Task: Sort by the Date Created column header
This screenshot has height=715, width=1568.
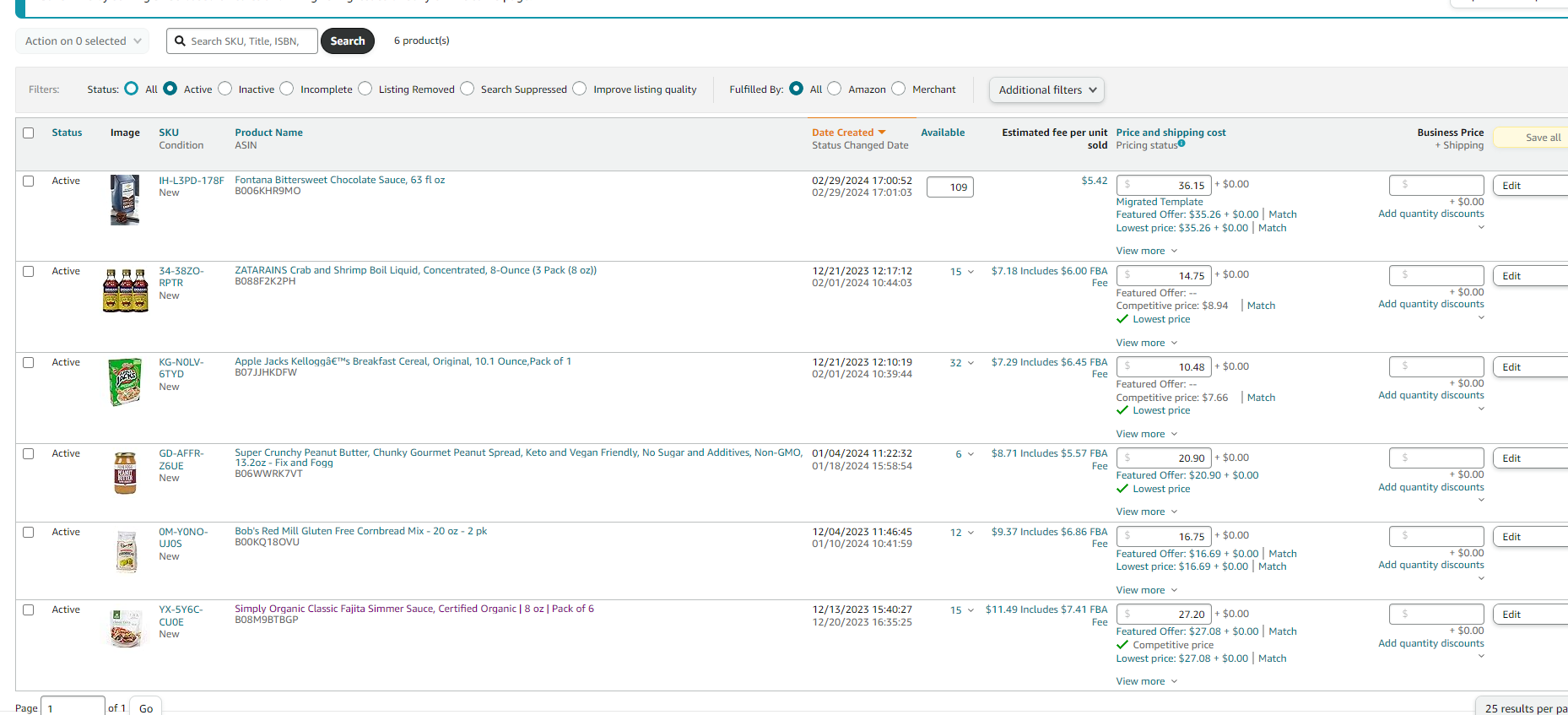Action: (842, 133)
